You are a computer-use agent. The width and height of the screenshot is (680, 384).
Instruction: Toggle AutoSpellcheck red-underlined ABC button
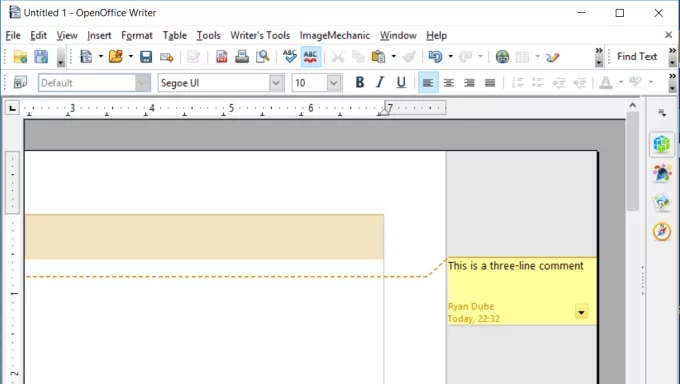[311, 57]
